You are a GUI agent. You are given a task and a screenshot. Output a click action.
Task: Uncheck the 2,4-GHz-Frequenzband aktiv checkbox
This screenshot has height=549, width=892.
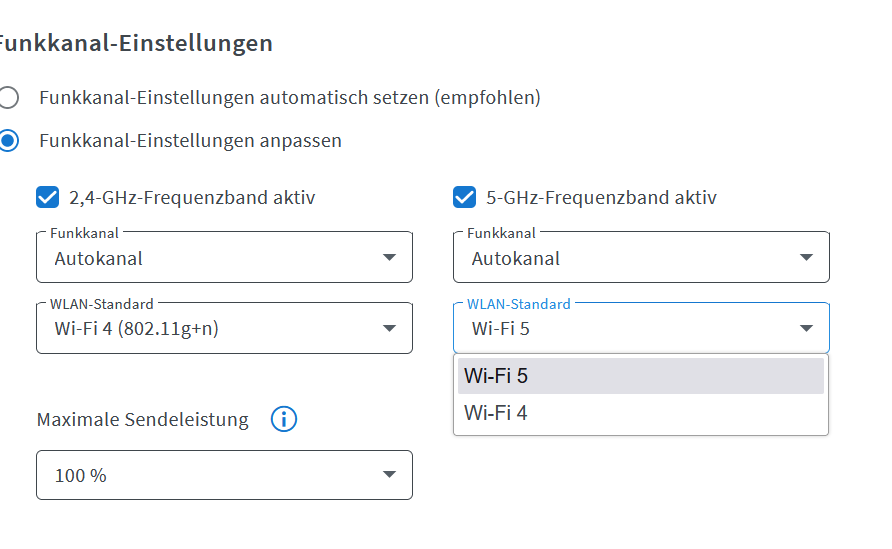(x=47, y=198)
